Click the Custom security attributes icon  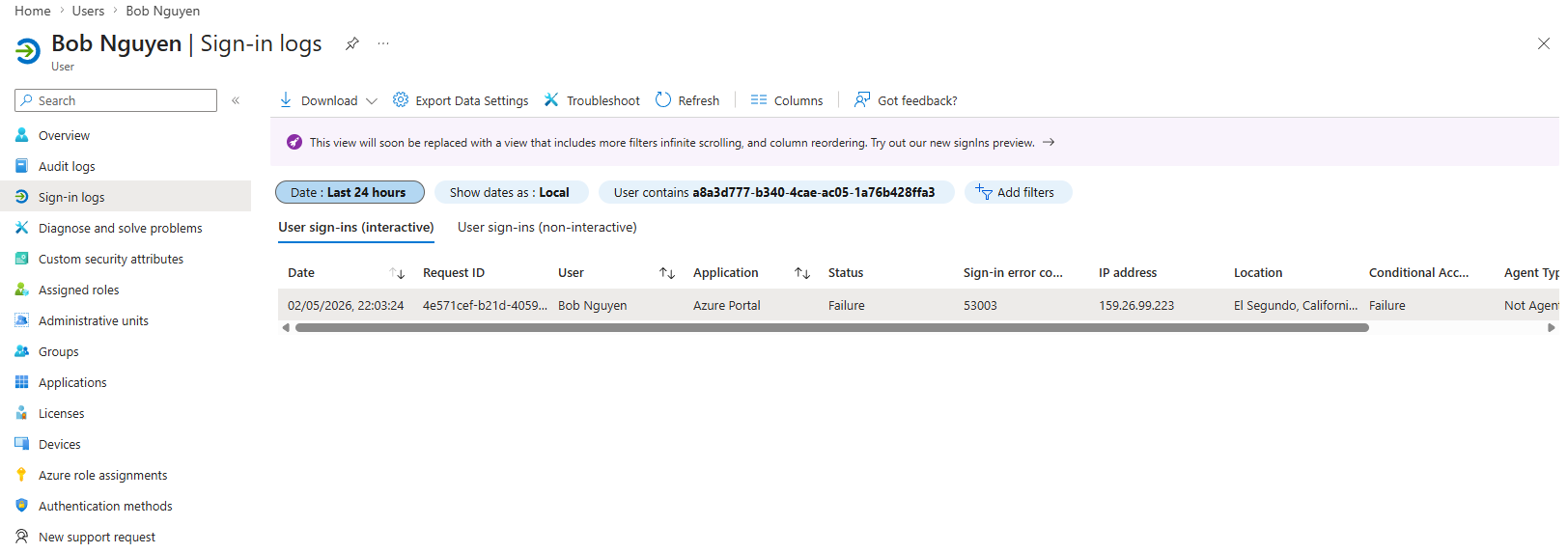pyautogui.click(x=21, y=259)
